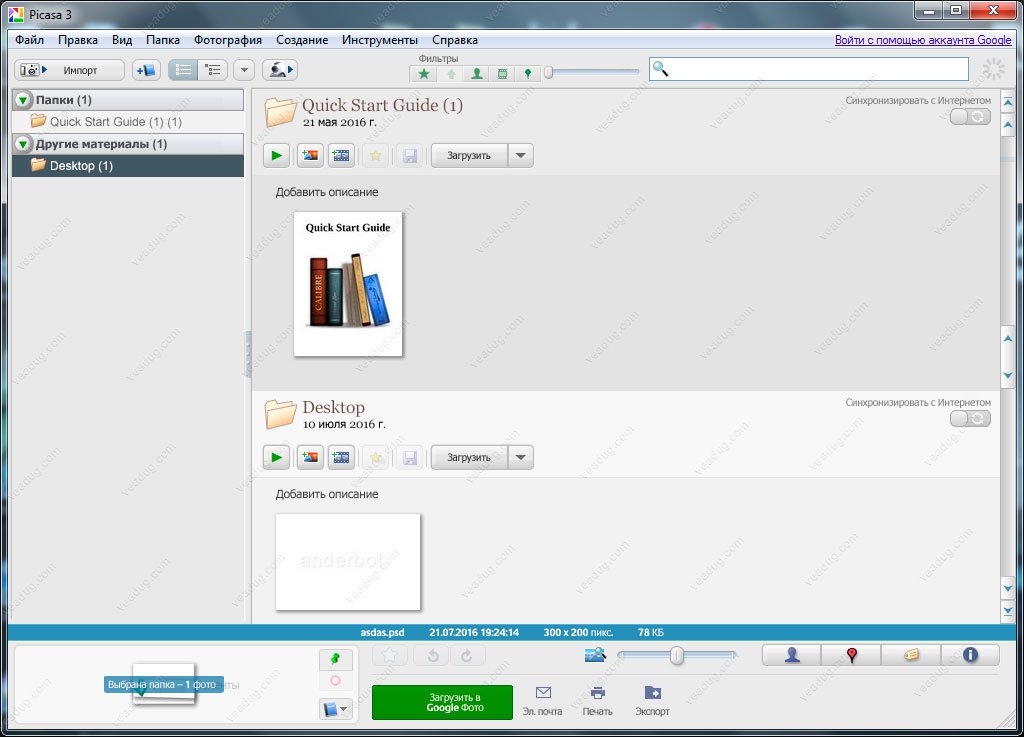This screenshot has height=737, width=1024.
Task: Open the People panel button
Action: [791, 655]
